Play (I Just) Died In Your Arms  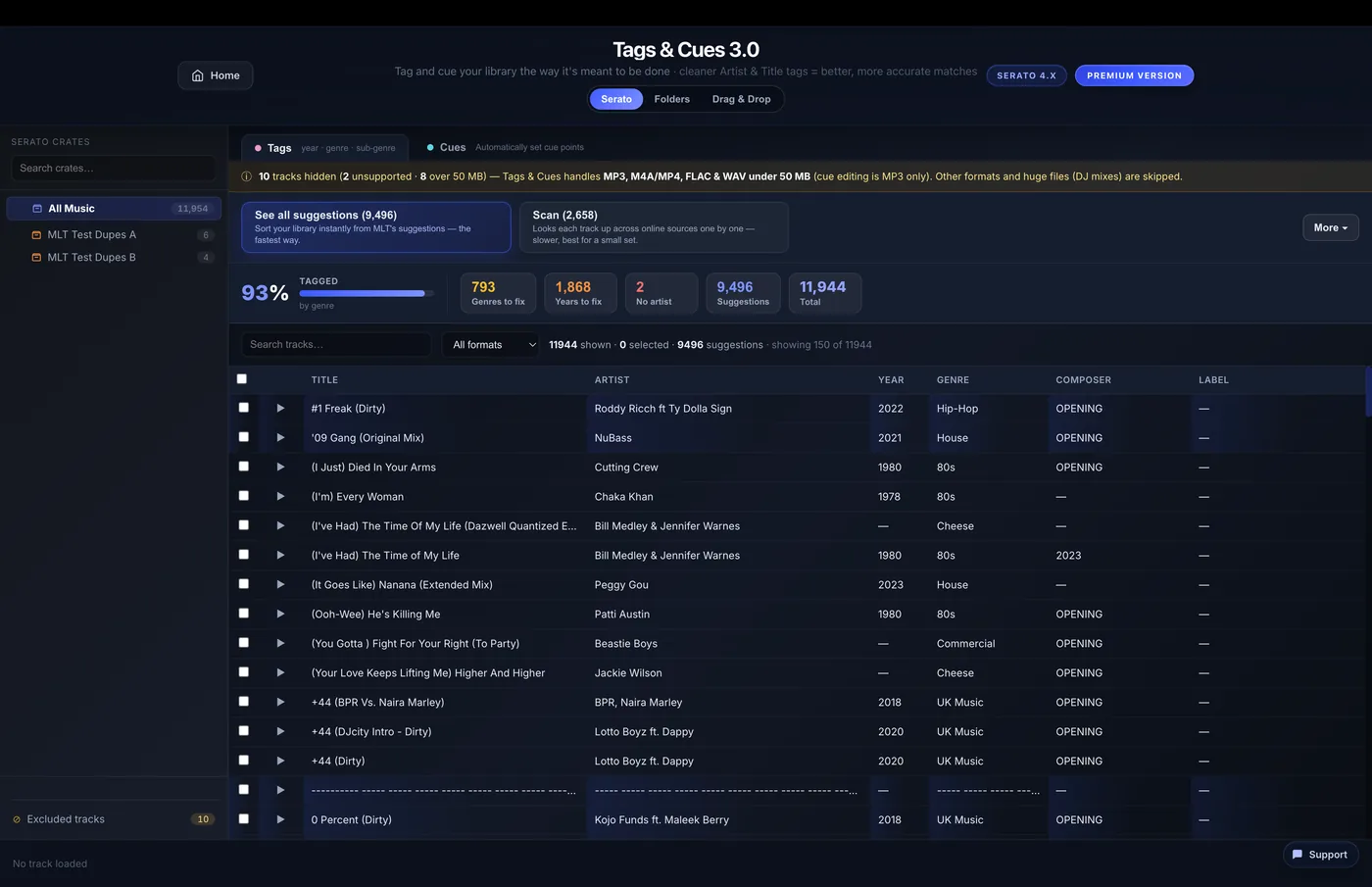pyautogui.click(x=280, y=467)
